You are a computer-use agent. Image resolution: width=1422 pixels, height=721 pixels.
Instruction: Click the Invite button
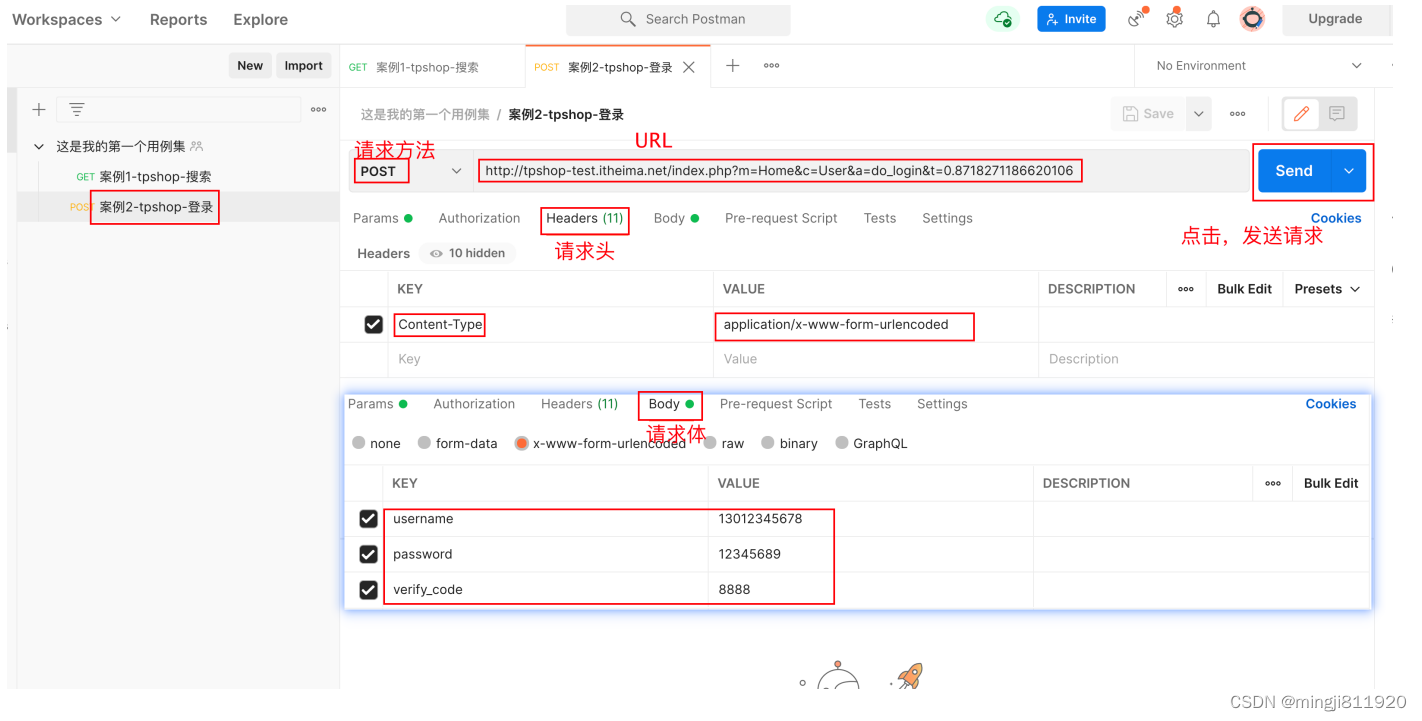pos(1071,19)
